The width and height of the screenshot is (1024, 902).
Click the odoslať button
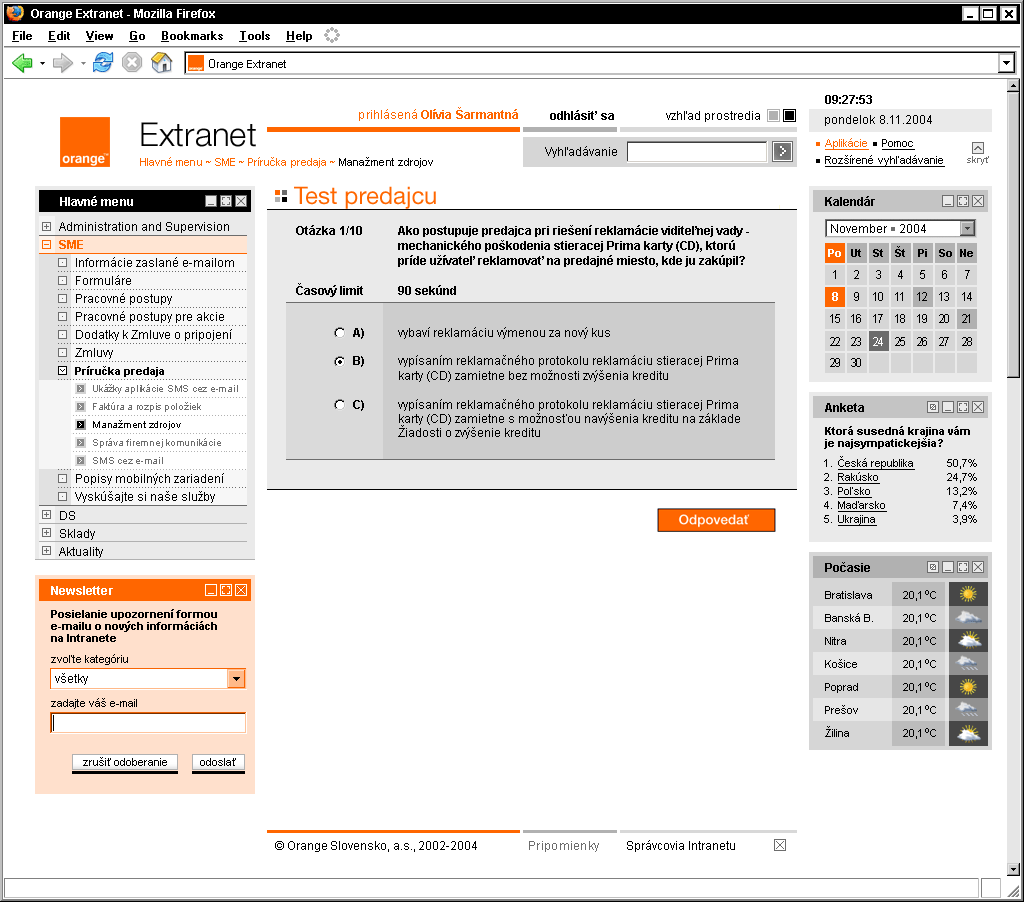tap(218, 762)
